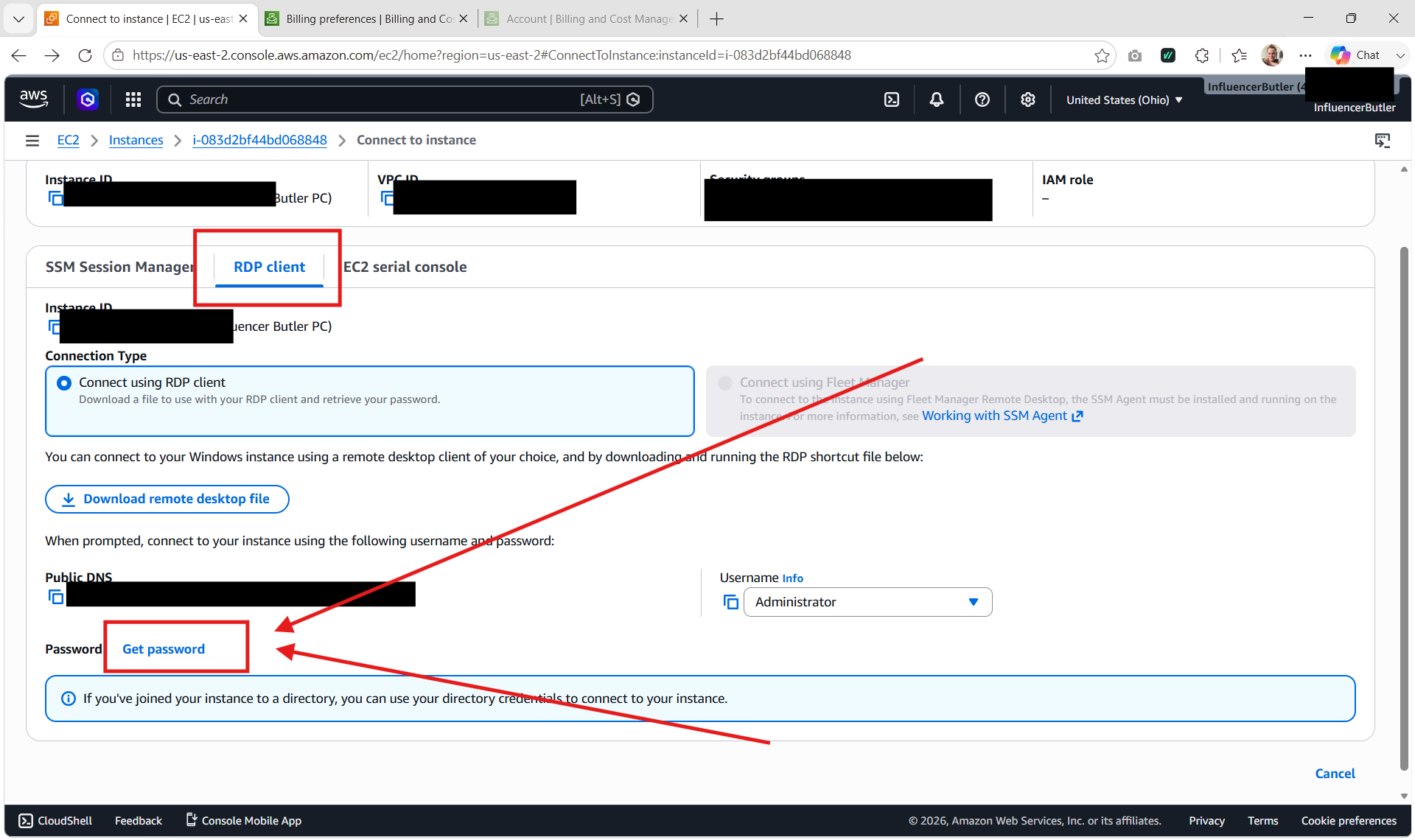
Task: Go to EC2 in the breadcrumb
Action: pyautogui.click(x=69, y=140)
